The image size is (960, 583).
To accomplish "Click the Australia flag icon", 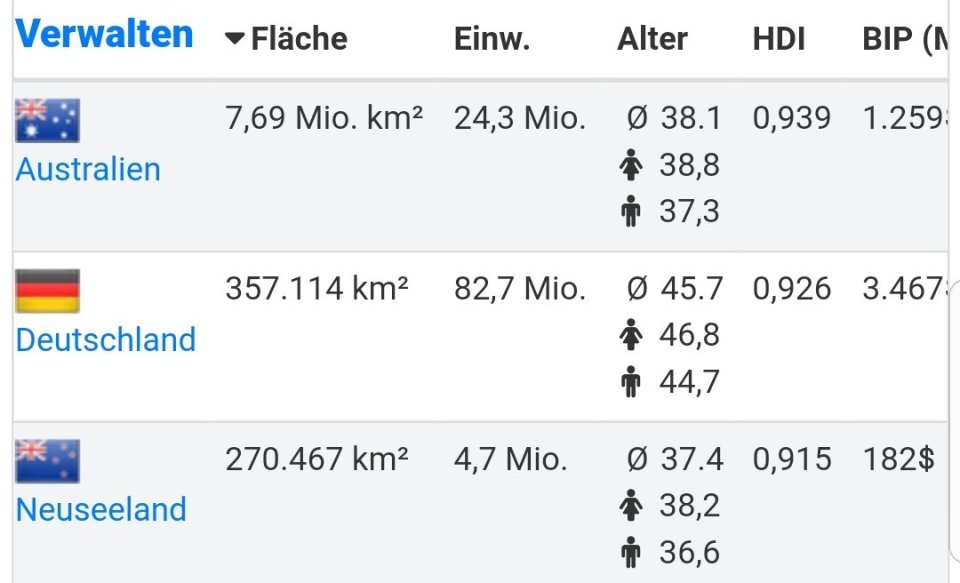I will pos(47,121).
